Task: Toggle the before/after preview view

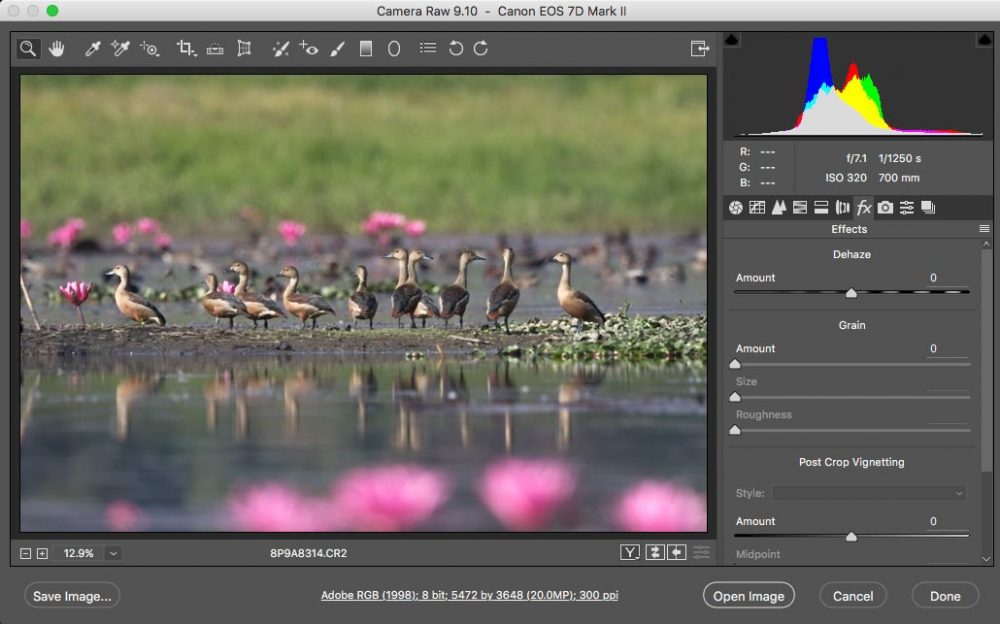Action: click(x=630, y=551)
